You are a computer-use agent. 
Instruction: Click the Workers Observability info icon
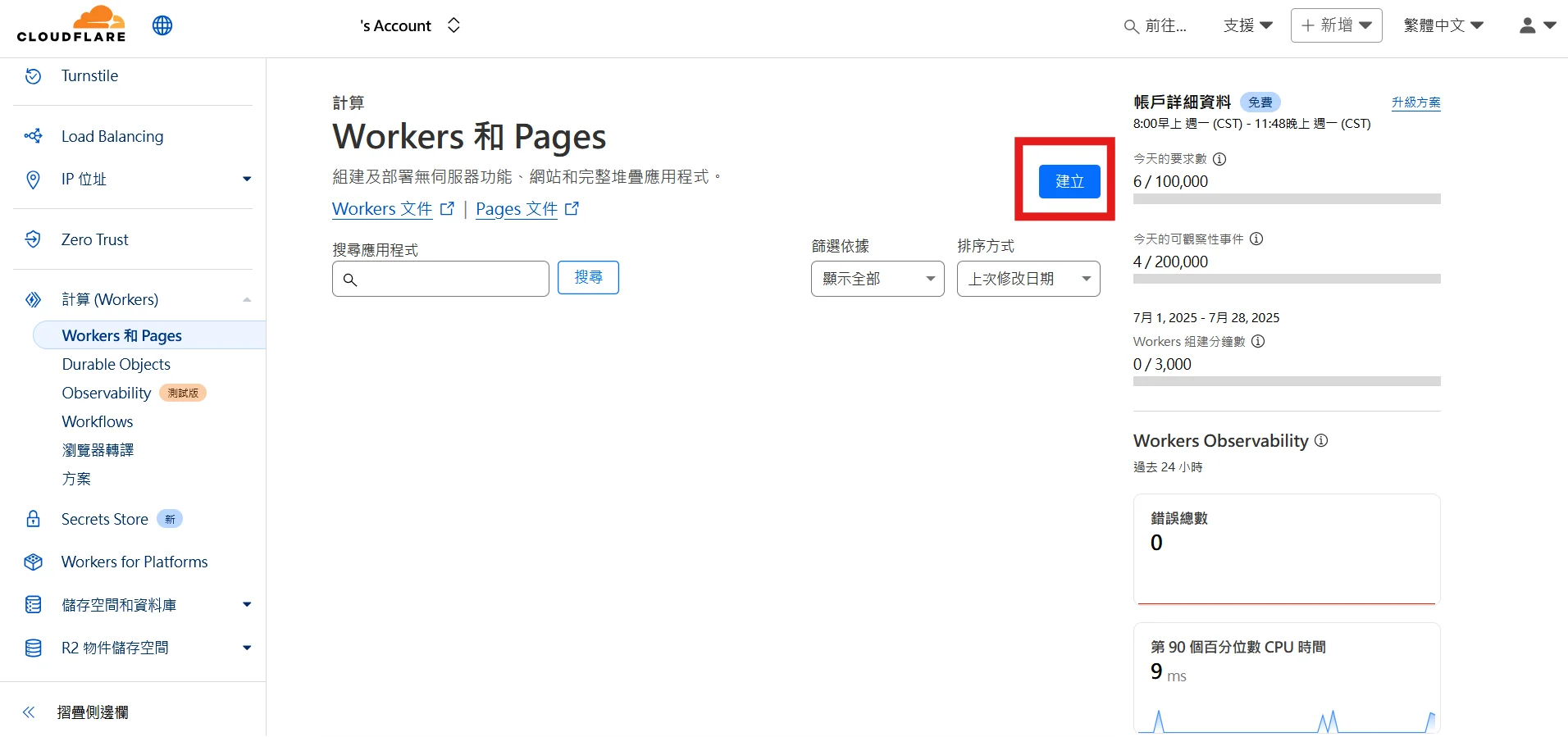coord(1321,440)
